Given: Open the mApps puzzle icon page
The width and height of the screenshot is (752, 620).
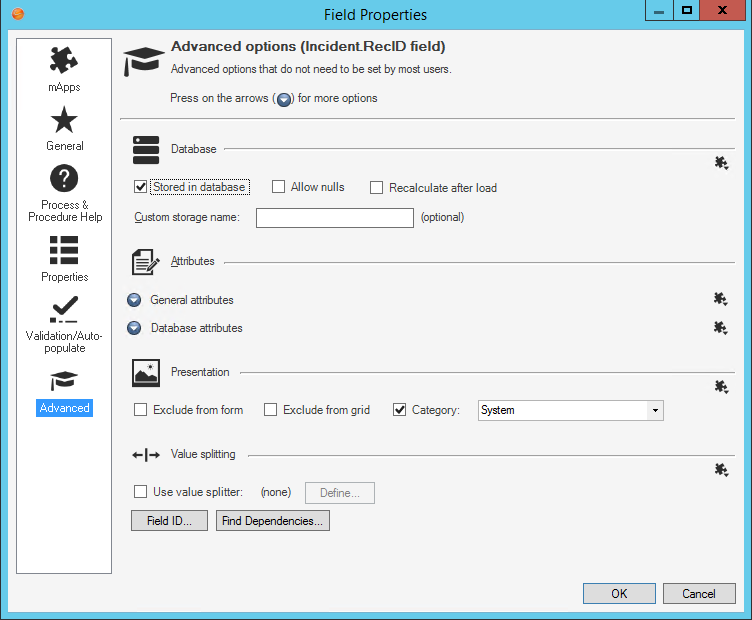Looking at the screenshot, I should [64, 60].
